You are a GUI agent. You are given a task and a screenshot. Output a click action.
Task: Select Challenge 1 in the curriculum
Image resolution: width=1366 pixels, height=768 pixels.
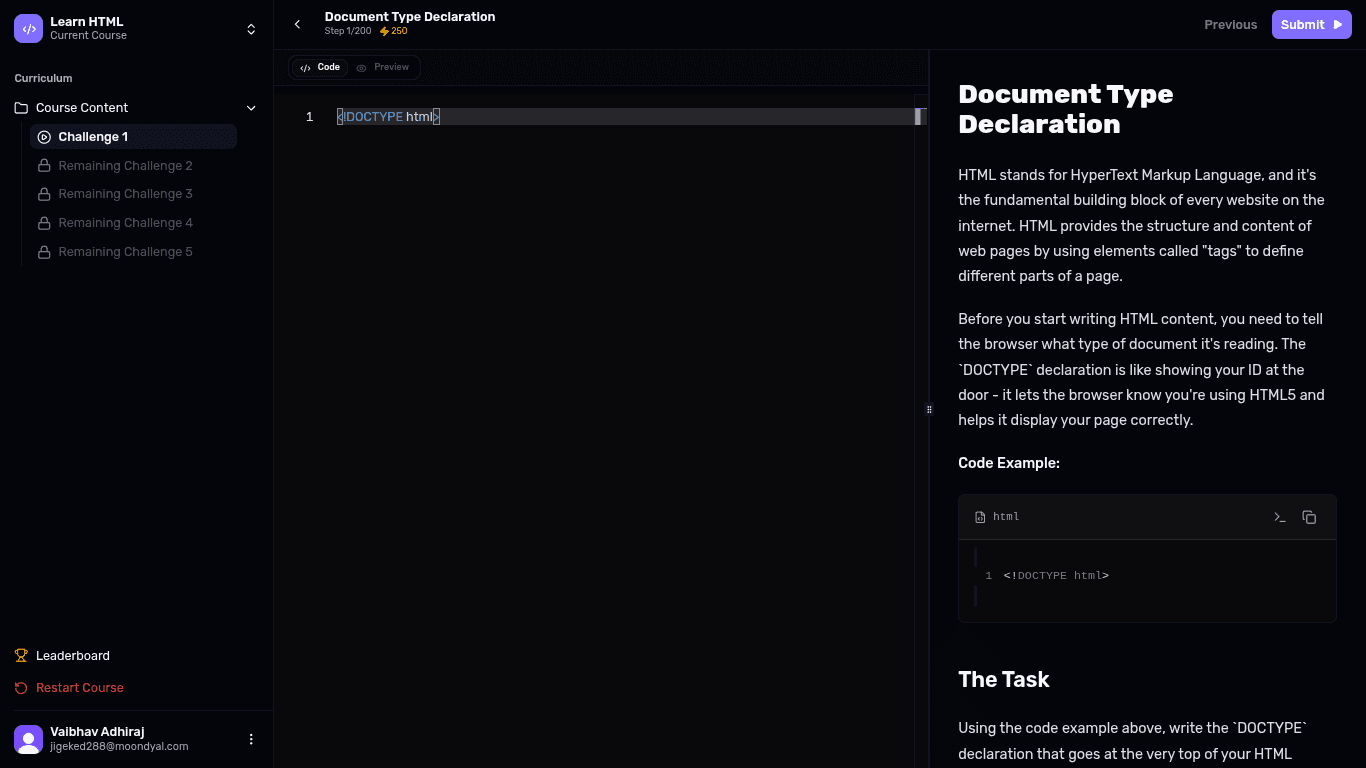(x=93, y=137)
